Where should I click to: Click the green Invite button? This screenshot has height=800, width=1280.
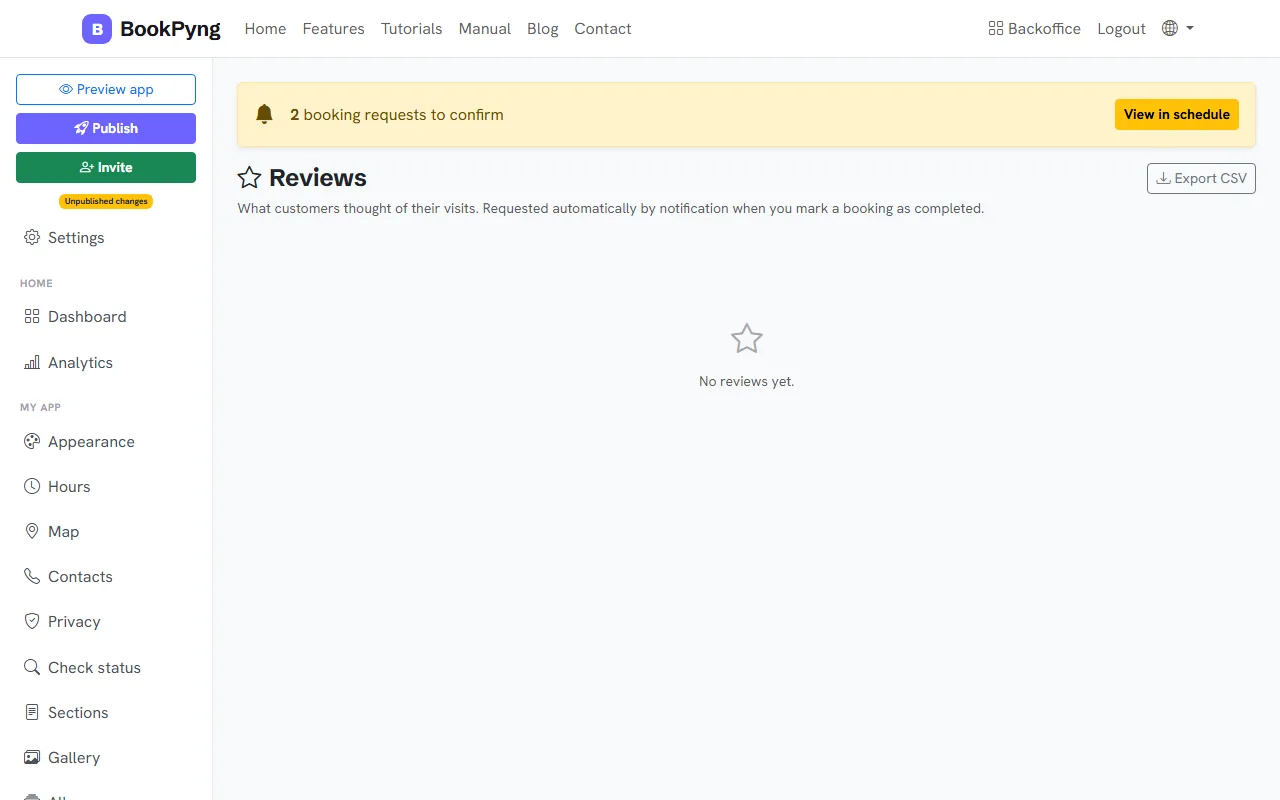coord(106,167)
